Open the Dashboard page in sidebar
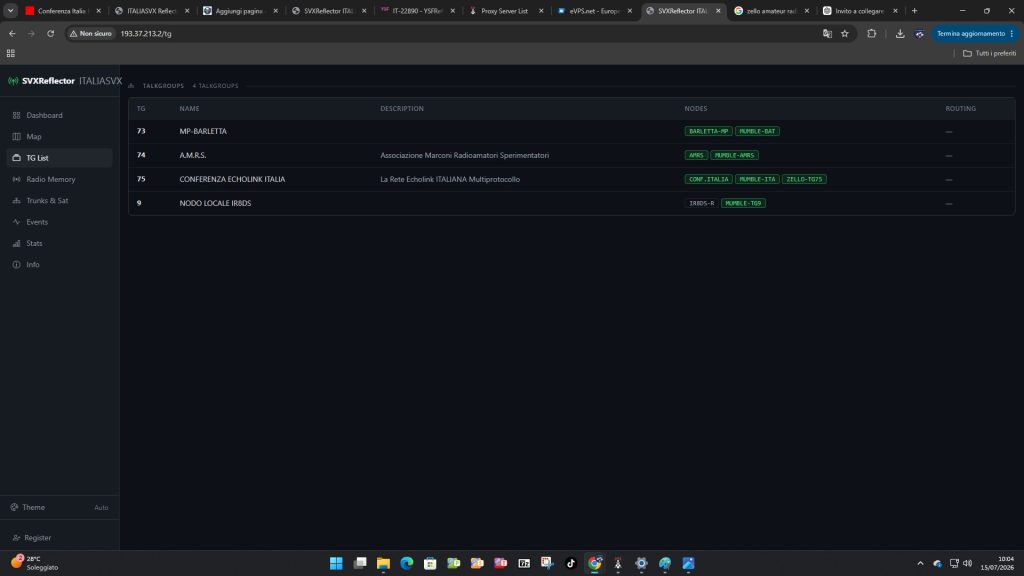Image resolution: width=1024 pixels, height=576 pixels. [59, 115]
